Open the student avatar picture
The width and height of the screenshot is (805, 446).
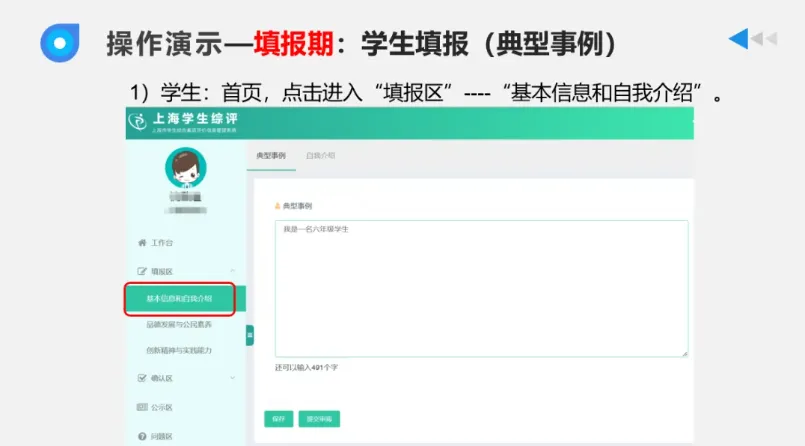(x=186, y=168)
